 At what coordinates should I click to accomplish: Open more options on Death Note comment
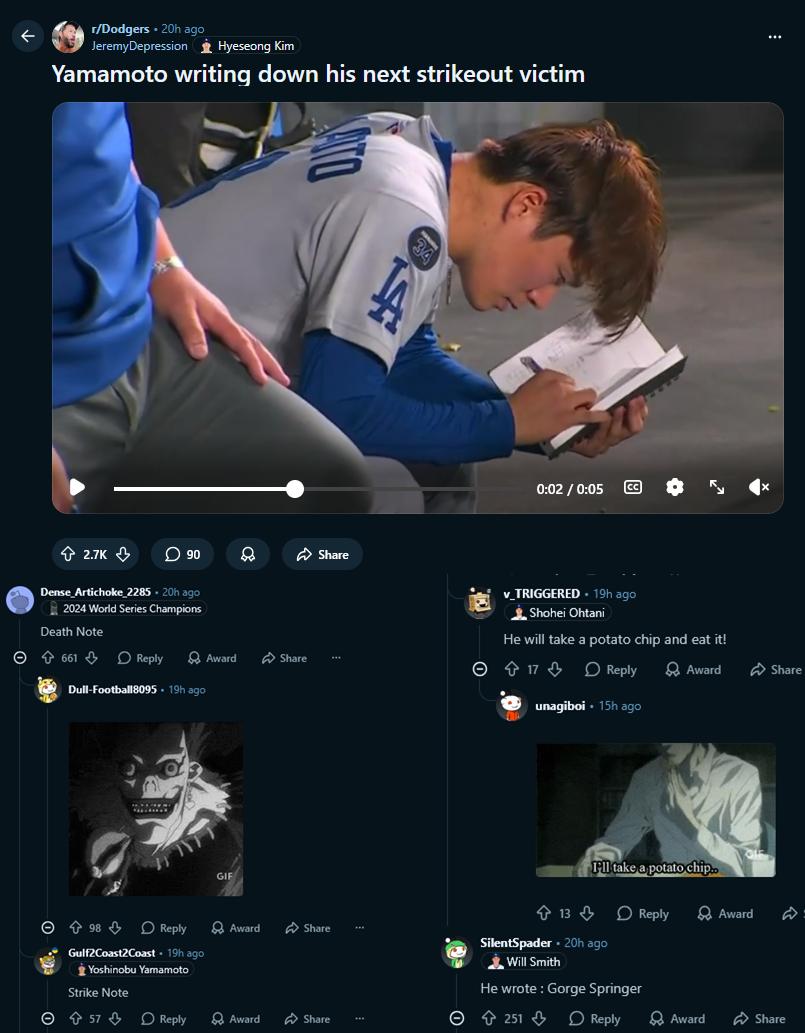coord(336,658)
